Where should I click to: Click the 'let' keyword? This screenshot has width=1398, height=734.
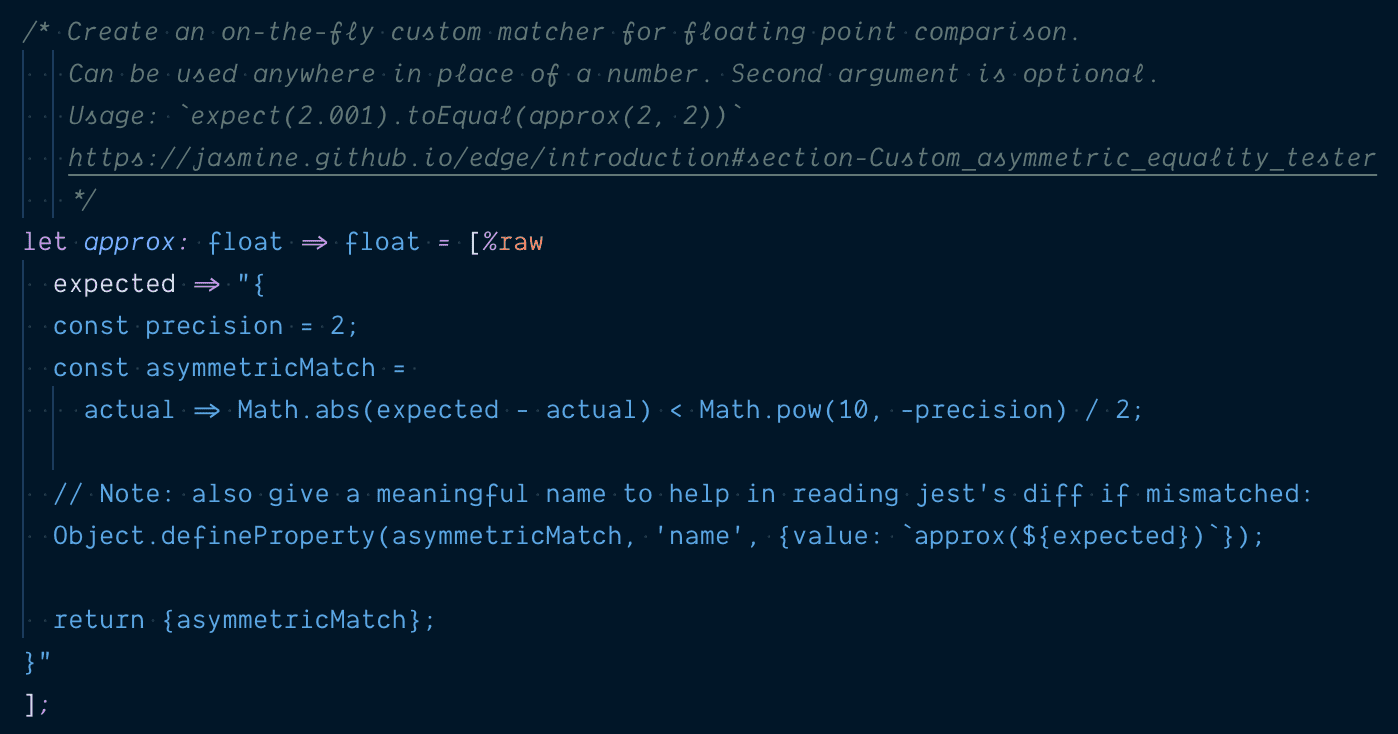tap(46, 242)
